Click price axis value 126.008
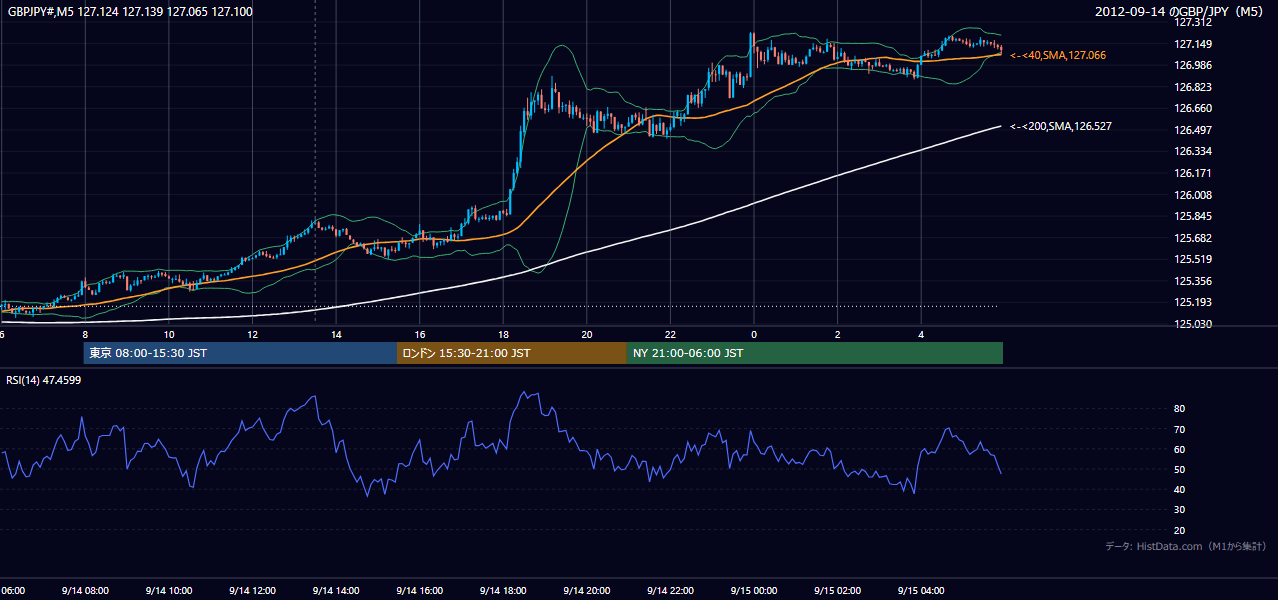Screen dimensions: 1278x600 (x=1193, y=195)
